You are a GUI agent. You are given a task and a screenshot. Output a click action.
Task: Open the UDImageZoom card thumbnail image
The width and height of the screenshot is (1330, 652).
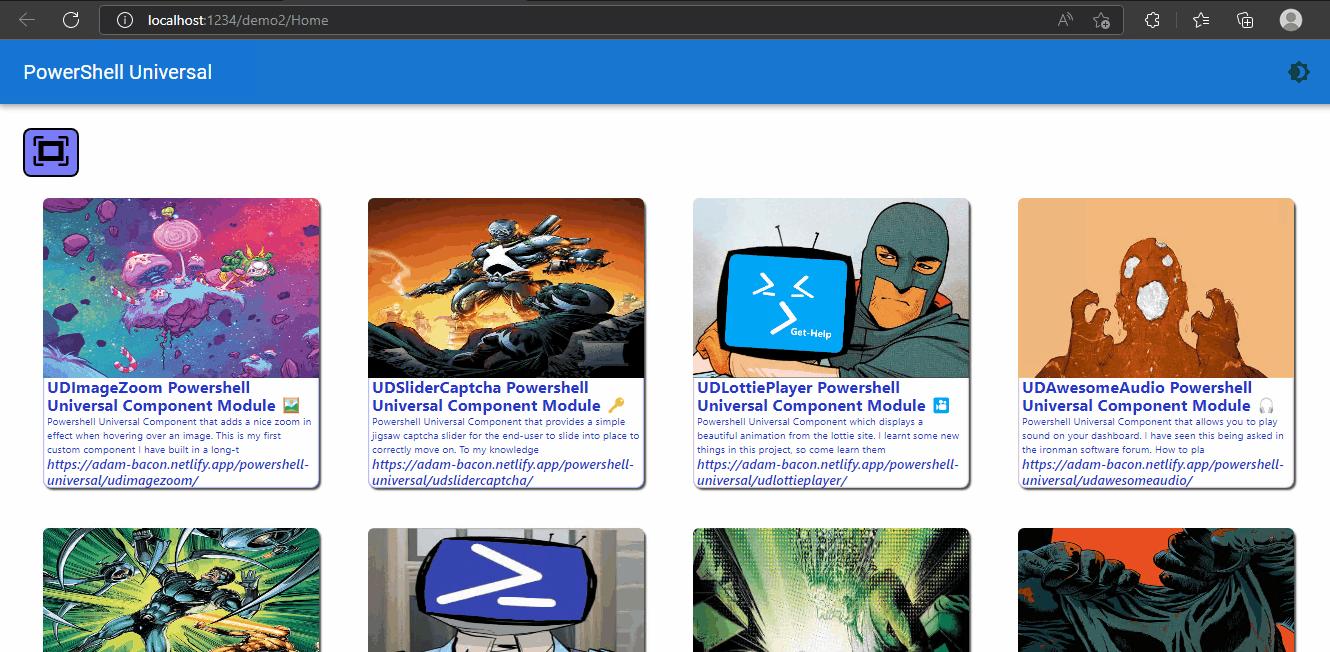pos(181,288)
